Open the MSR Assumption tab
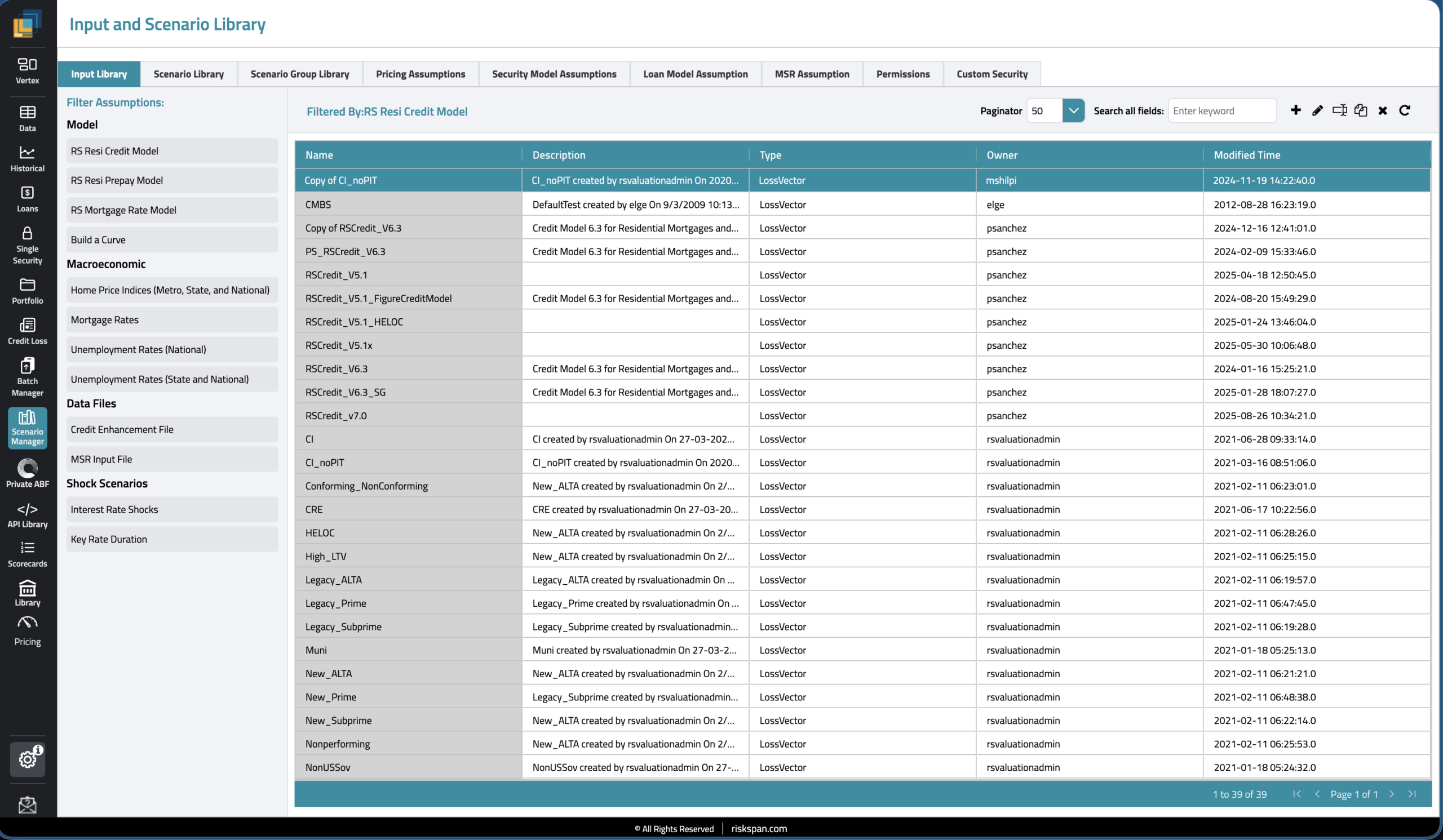This screenshot has width=1443, height=840. pyautogui.click(x=812, y=74)
